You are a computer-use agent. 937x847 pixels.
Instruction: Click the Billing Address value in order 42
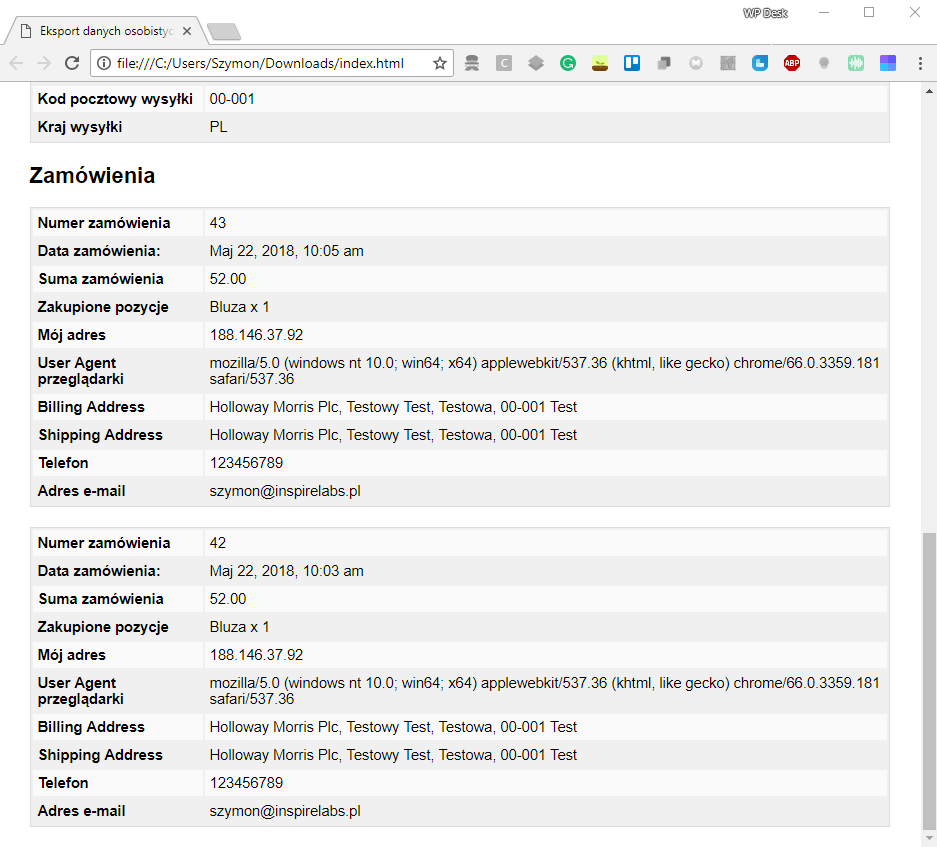[393, 727]
